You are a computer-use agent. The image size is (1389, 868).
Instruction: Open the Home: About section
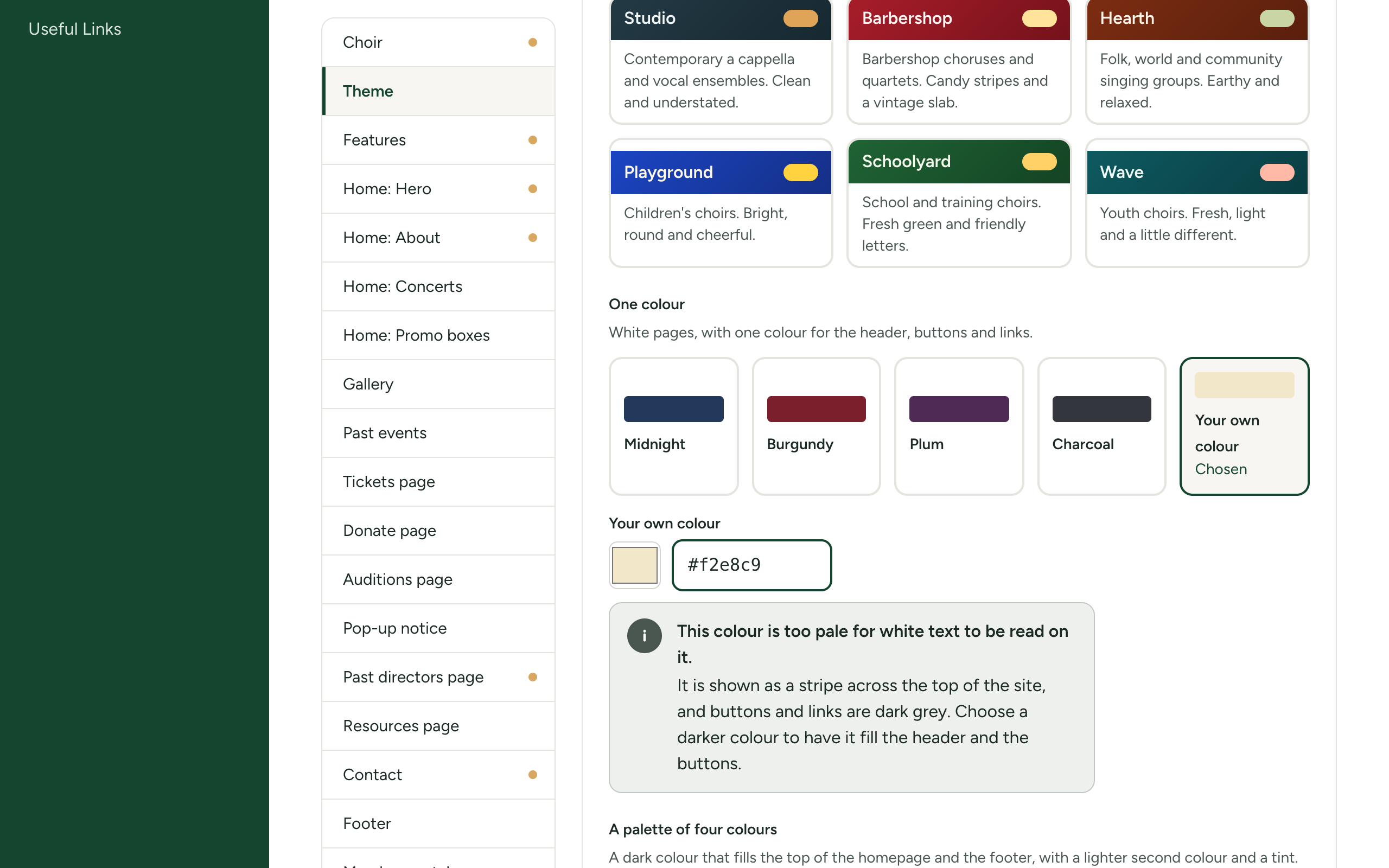click(x=438, y=238)
